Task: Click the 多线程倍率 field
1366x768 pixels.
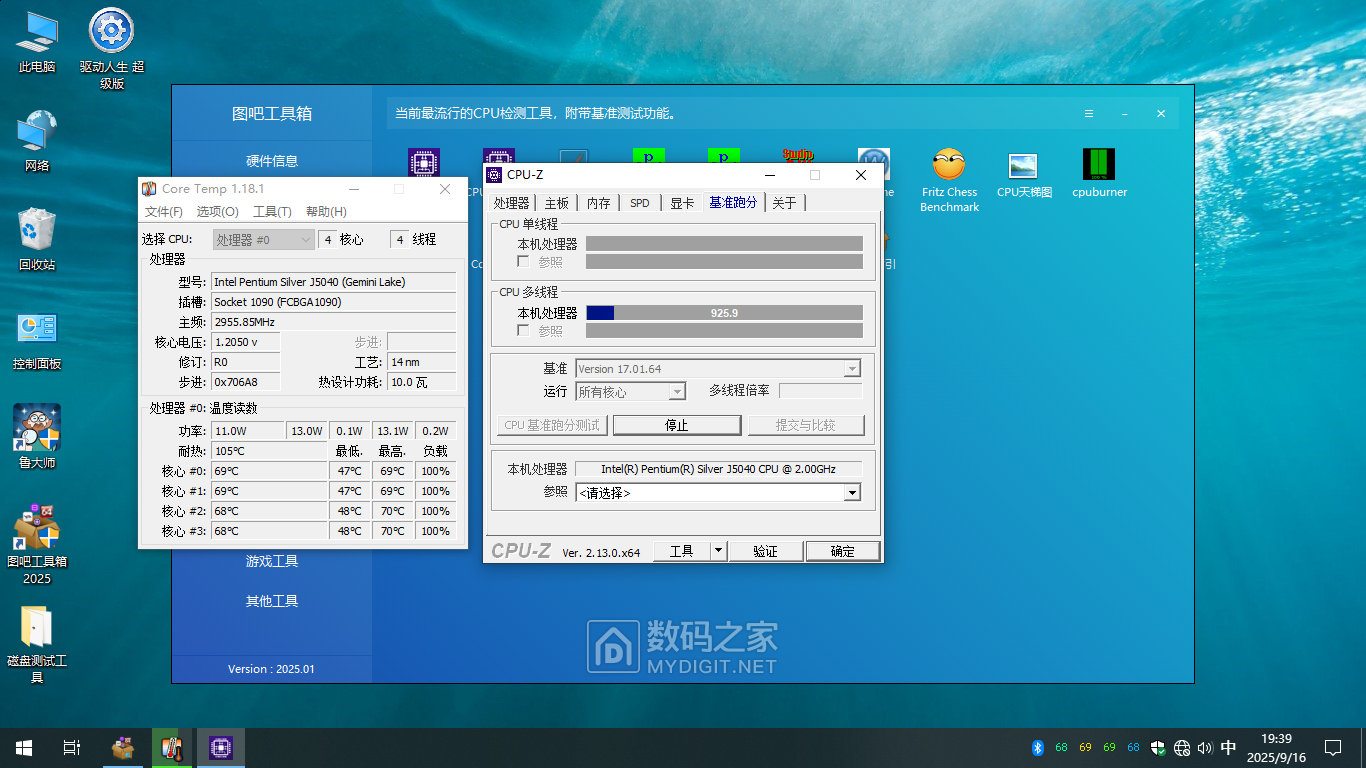Action: [820, 390]
